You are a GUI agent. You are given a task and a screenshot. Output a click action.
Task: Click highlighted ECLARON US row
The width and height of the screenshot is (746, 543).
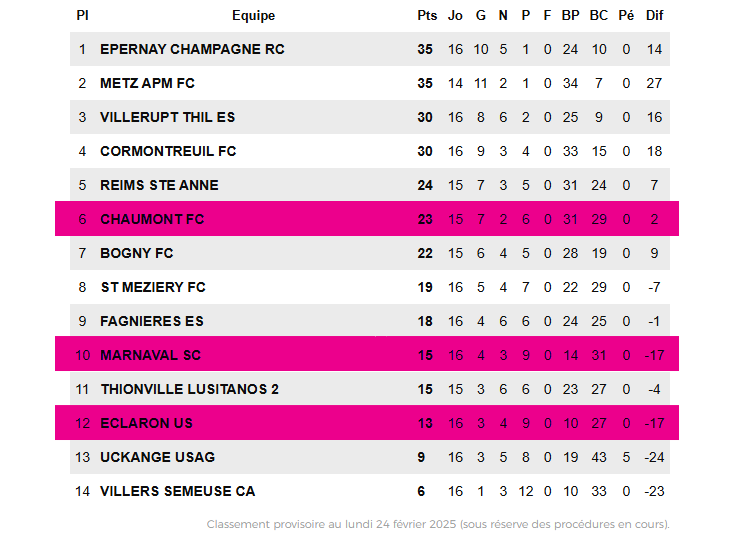(146, 423)
